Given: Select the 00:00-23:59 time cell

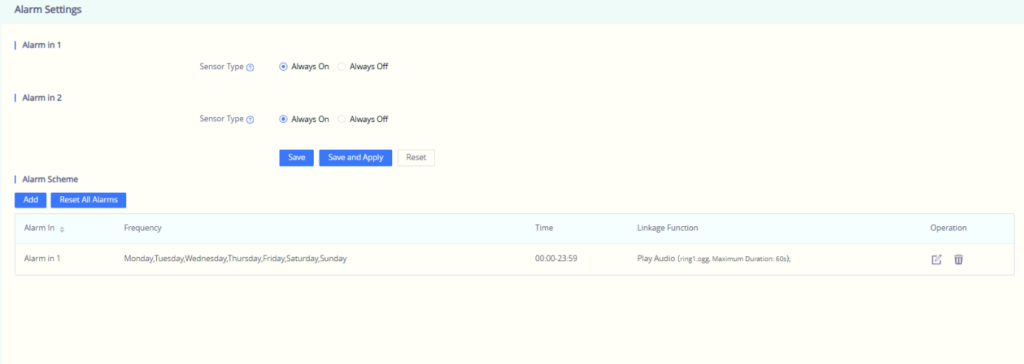Looking at the screenshot, I should [x=556, y=259].
